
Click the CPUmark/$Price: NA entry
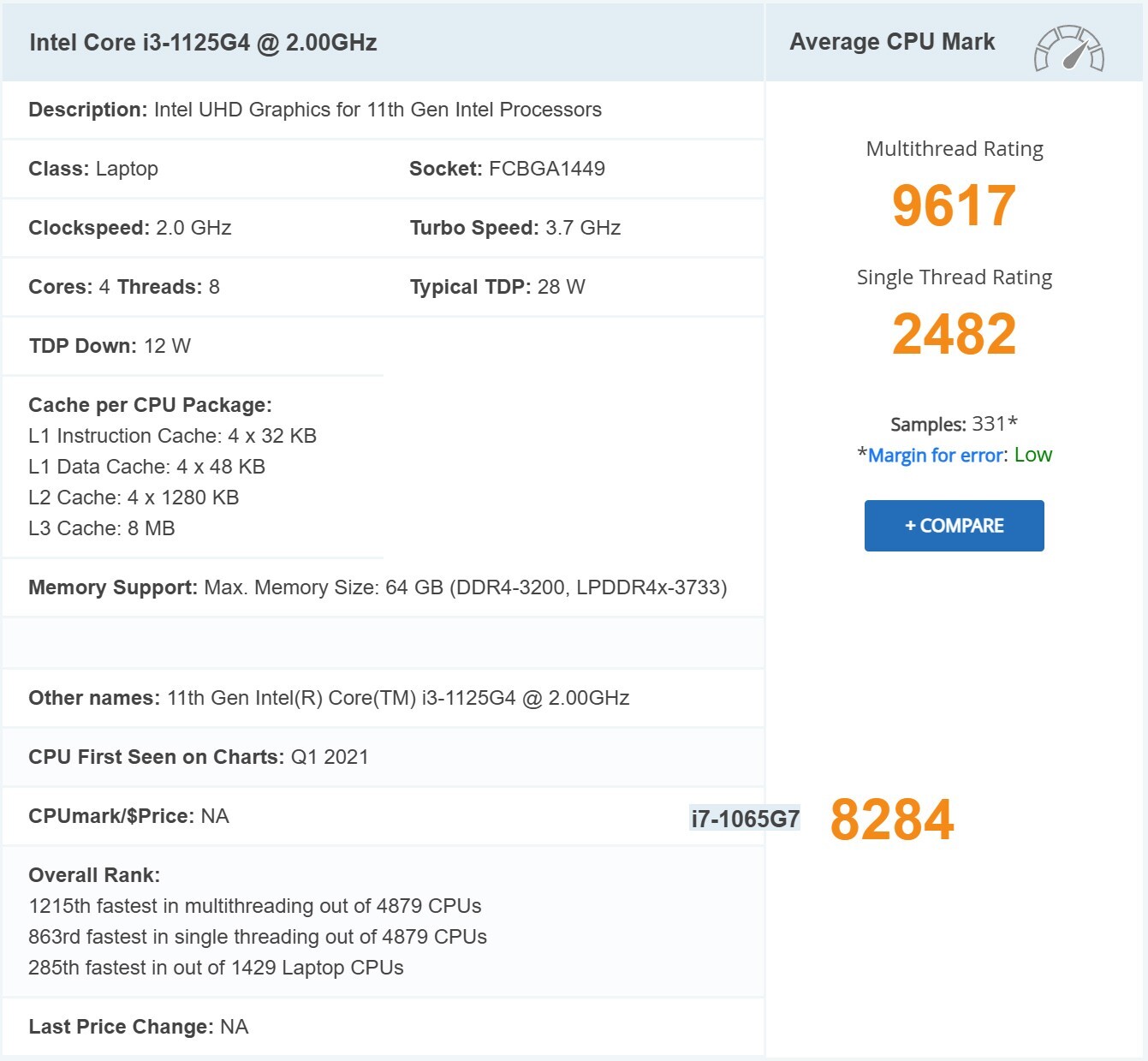[x=128, y=816]
